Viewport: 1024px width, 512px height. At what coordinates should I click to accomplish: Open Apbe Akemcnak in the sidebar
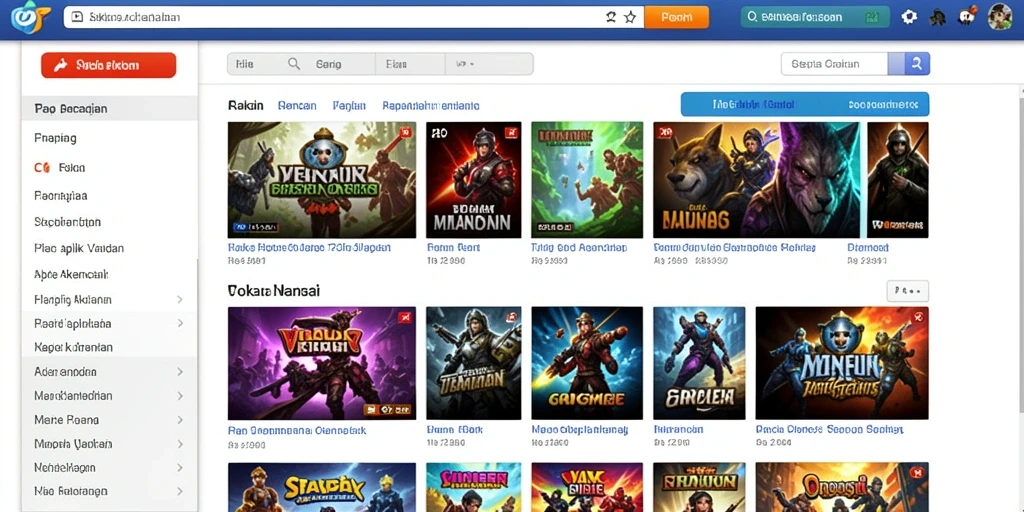(71, 275)
